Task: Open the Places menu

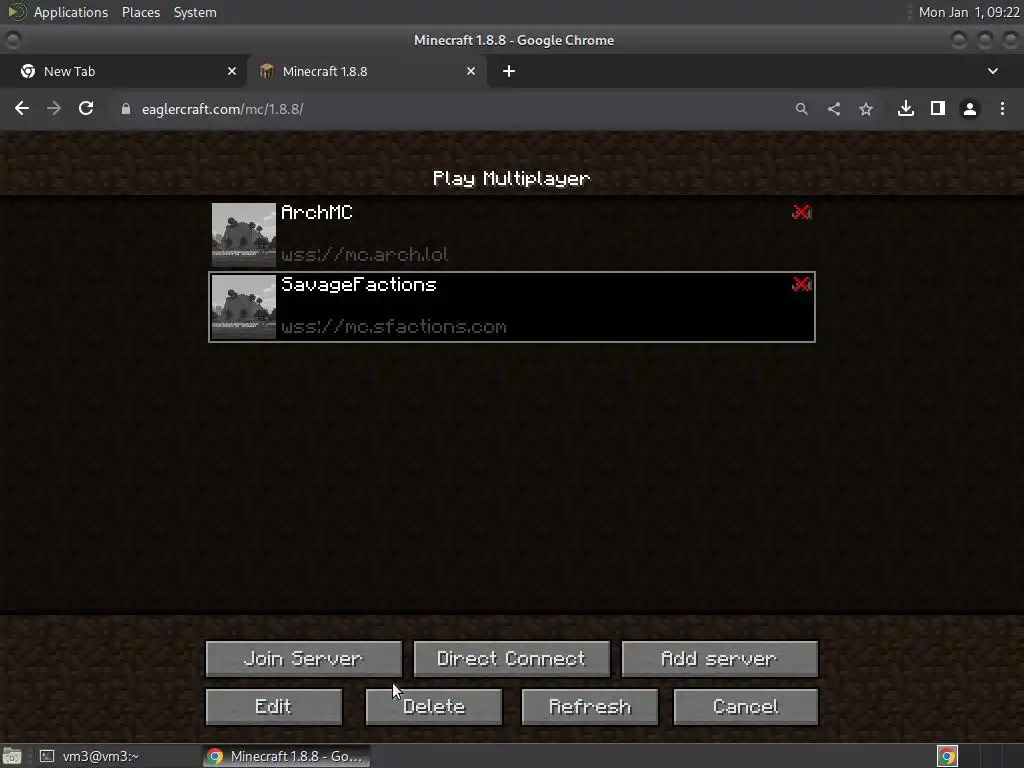Action: (x=141, y=12)
